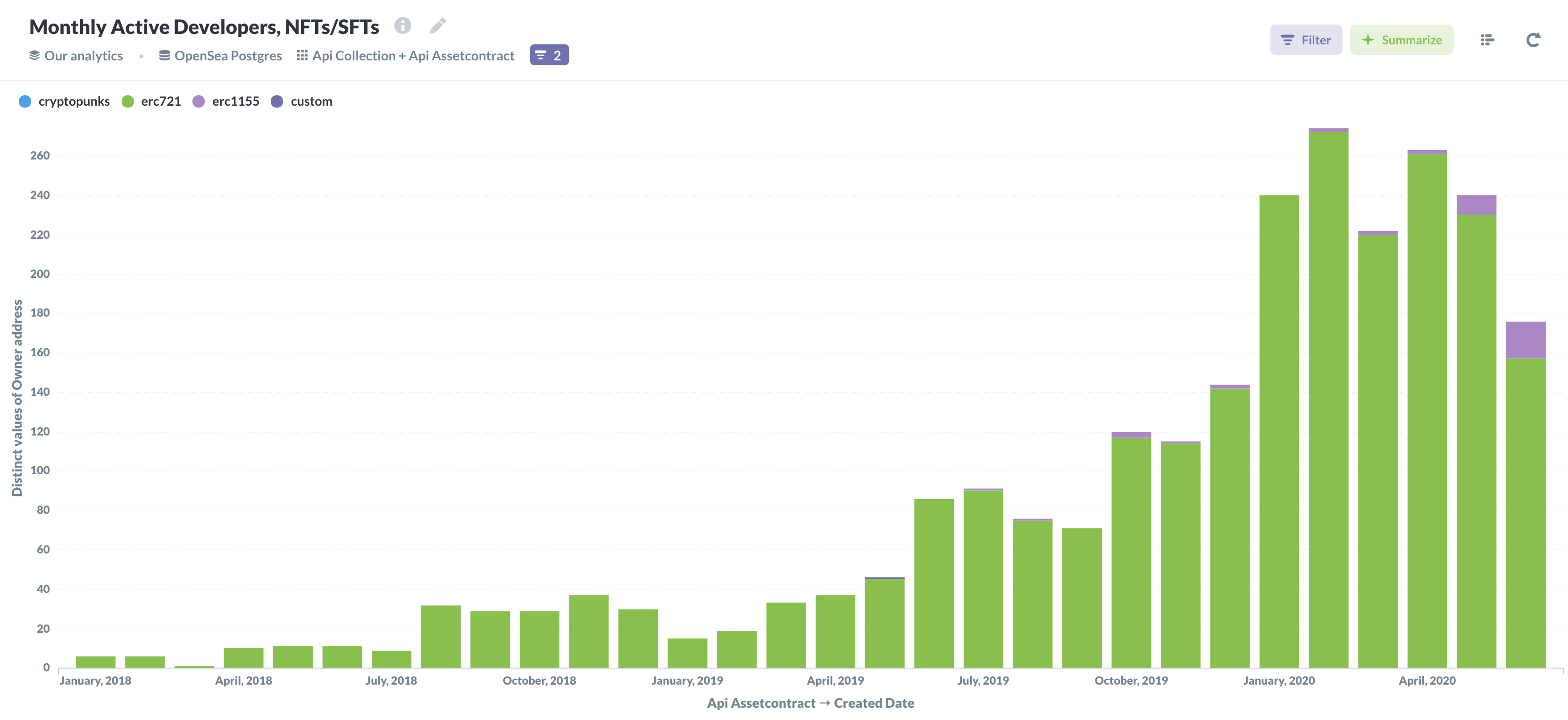The height and width of the screenshot is (720, 1568).
Task: Toggle the cryptopunks series in legend
Action: point(73,101)
